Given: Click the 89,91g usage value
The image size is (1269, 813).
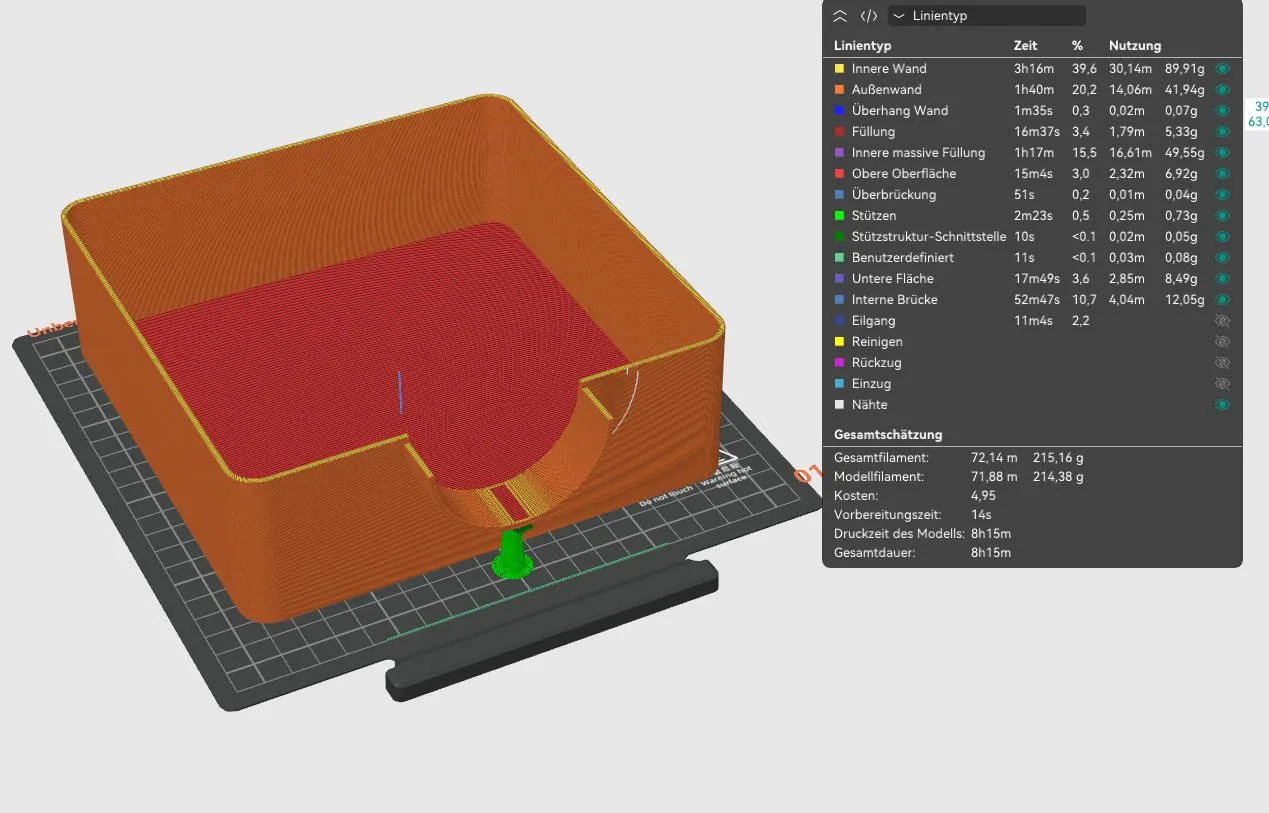Looking at the screenshot, I should 1184,69.
